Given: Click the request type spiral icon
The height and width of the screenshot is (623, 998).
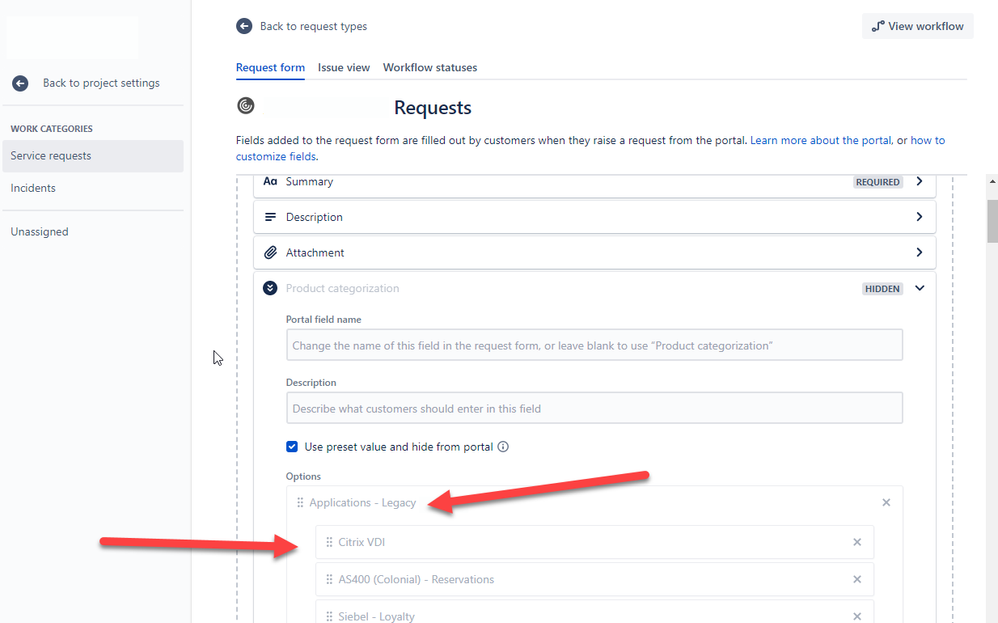Looking at the screenshot, I should point(246,106).
